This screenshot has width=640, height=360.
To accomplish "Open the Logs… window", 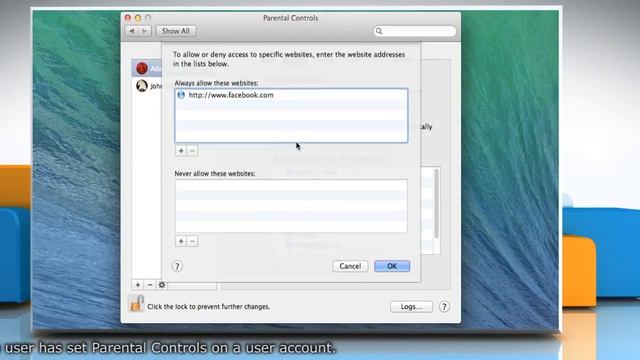I will (411, 307).
